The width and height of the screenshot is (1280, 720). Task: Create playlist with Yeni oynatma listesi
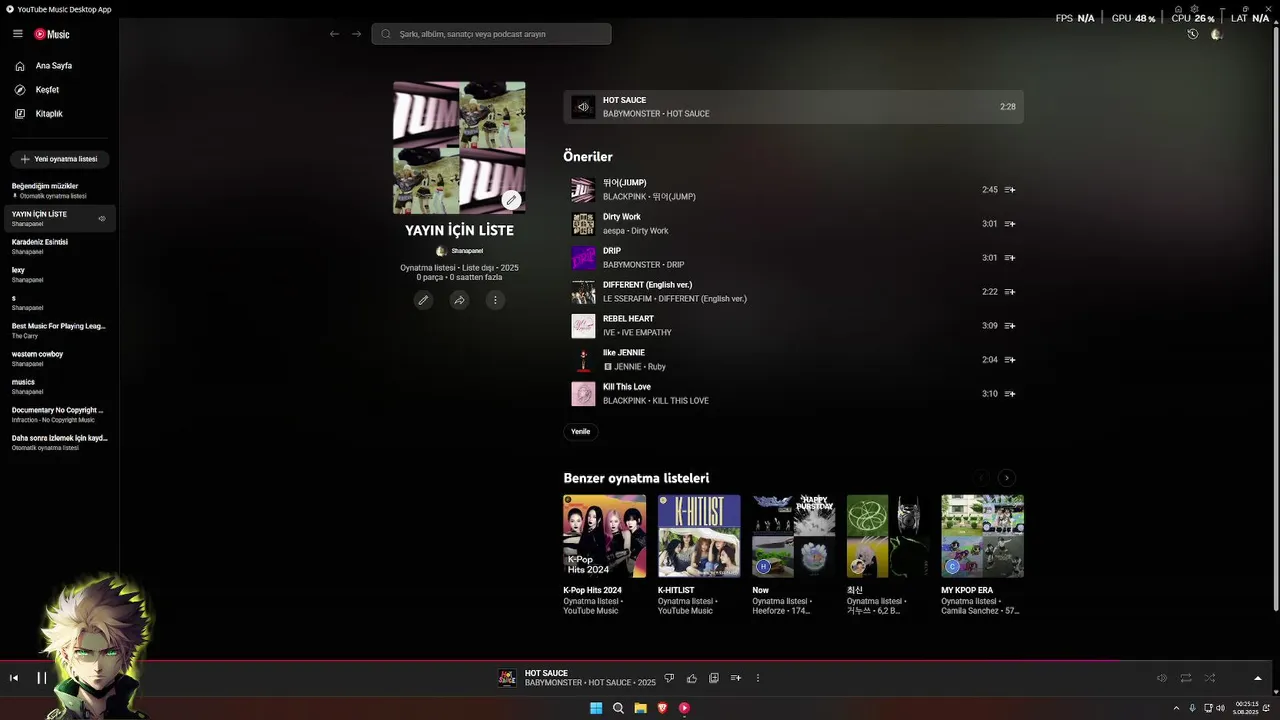pos(59,159)
